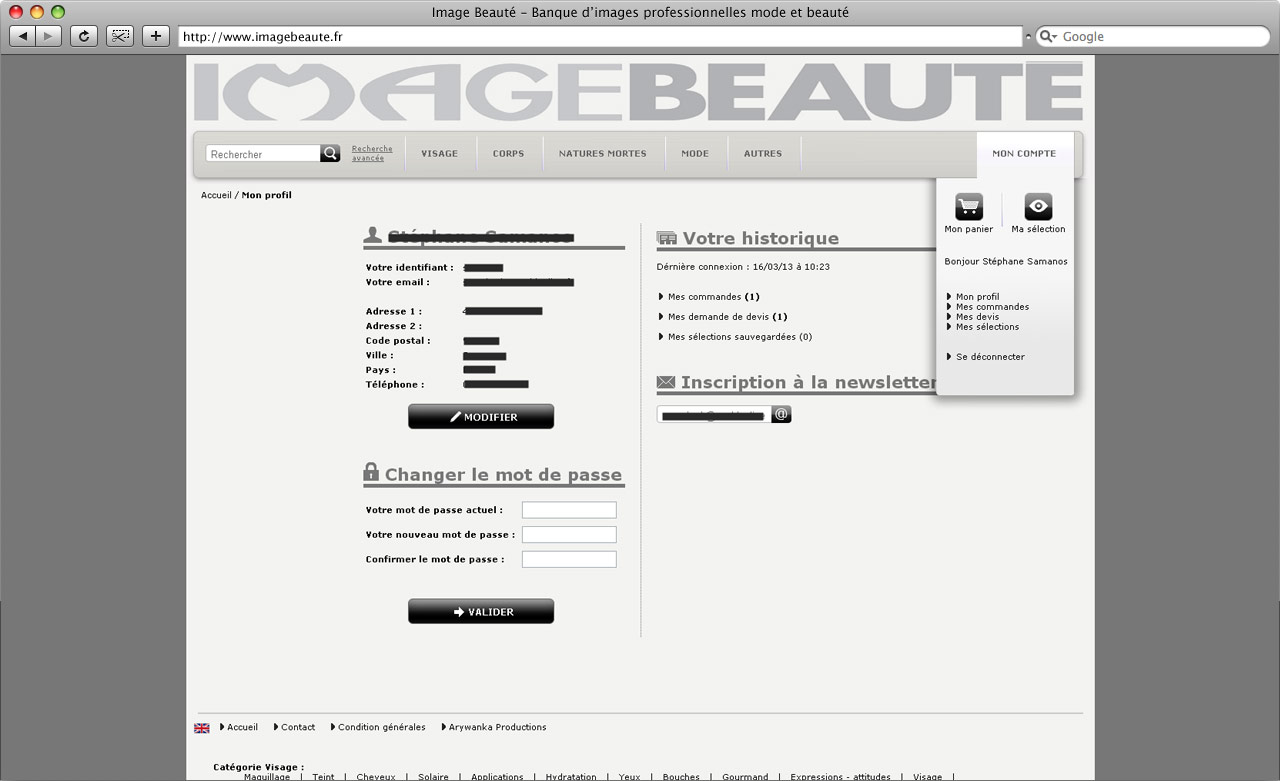
Task: Open the footer Accueil link
Action: tap(239, 728)
